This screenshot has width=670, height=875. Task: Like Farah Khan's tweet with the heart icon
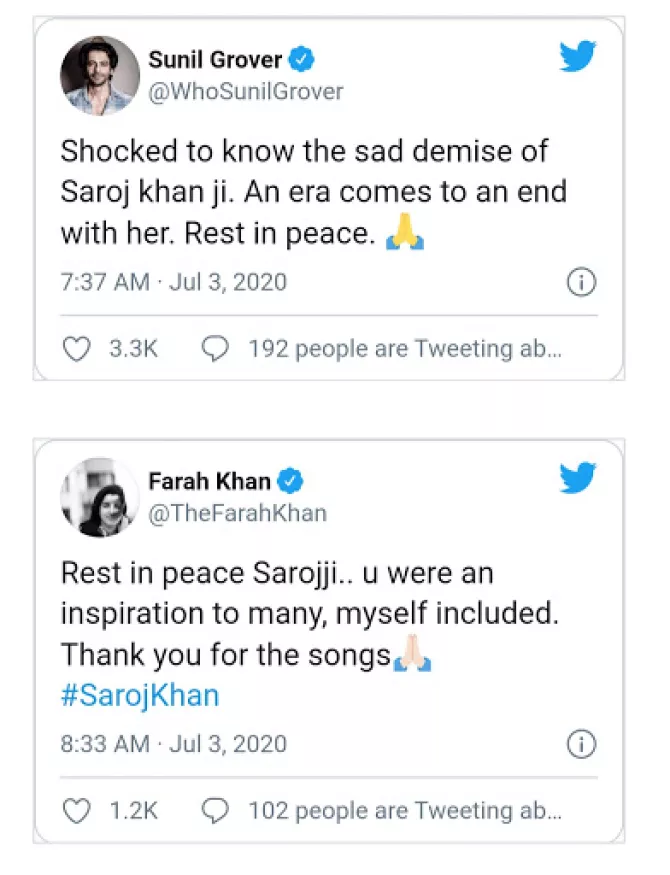click(78, 809)
